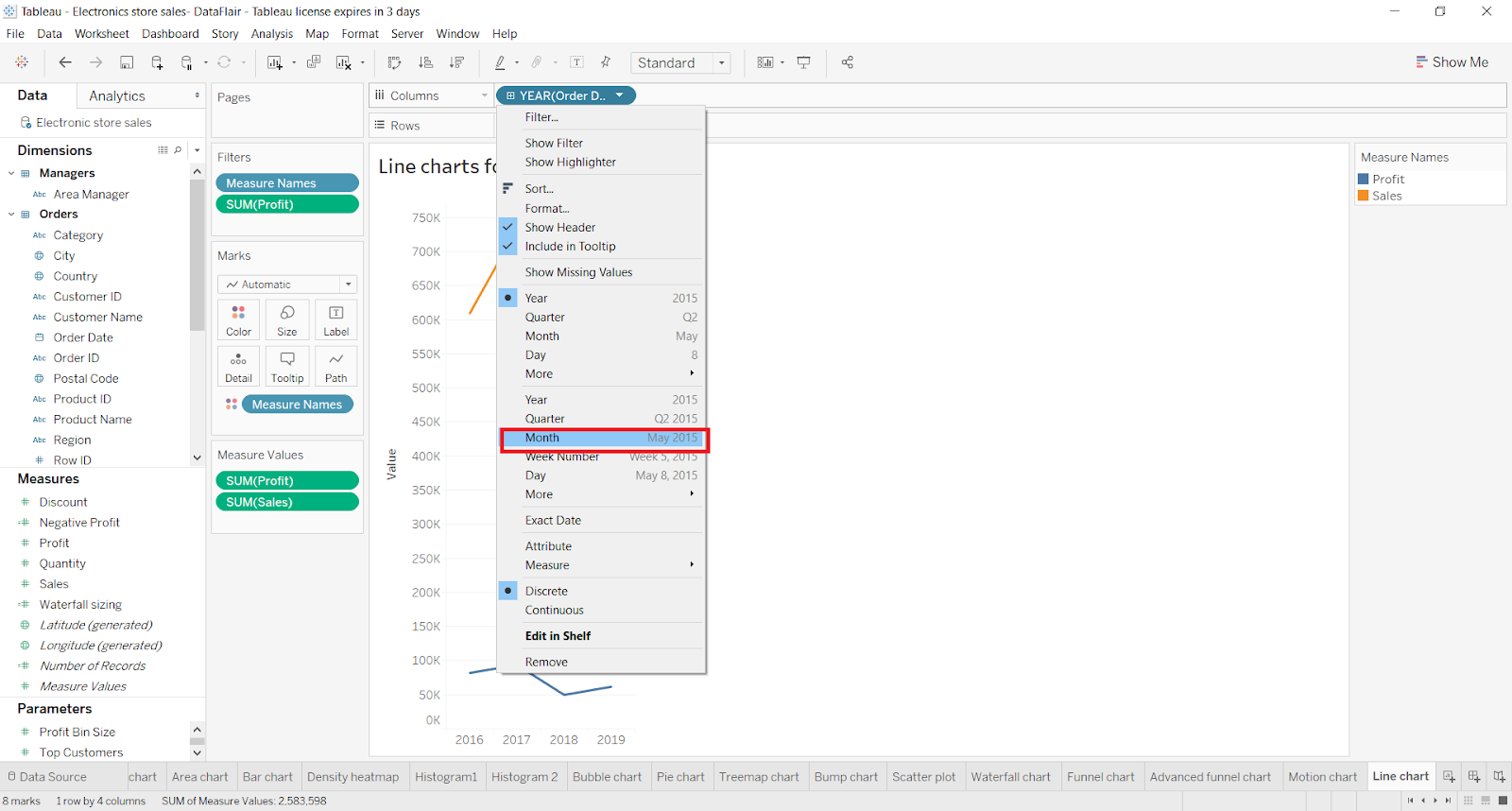The width and height of the screenshot is (1512, 811).
Task: Choose Quarter Q2 date part
Action: coord(601,317)
